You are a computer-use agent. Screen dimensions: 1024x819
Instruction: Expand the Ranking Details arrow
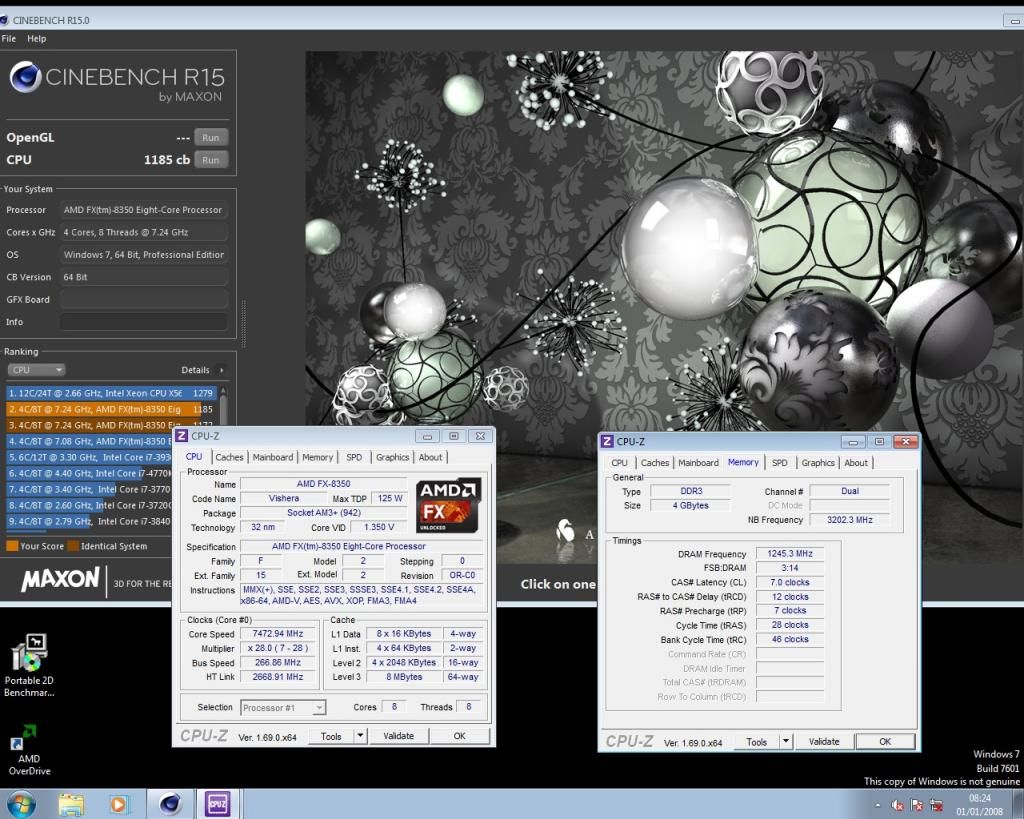(221, 370)
